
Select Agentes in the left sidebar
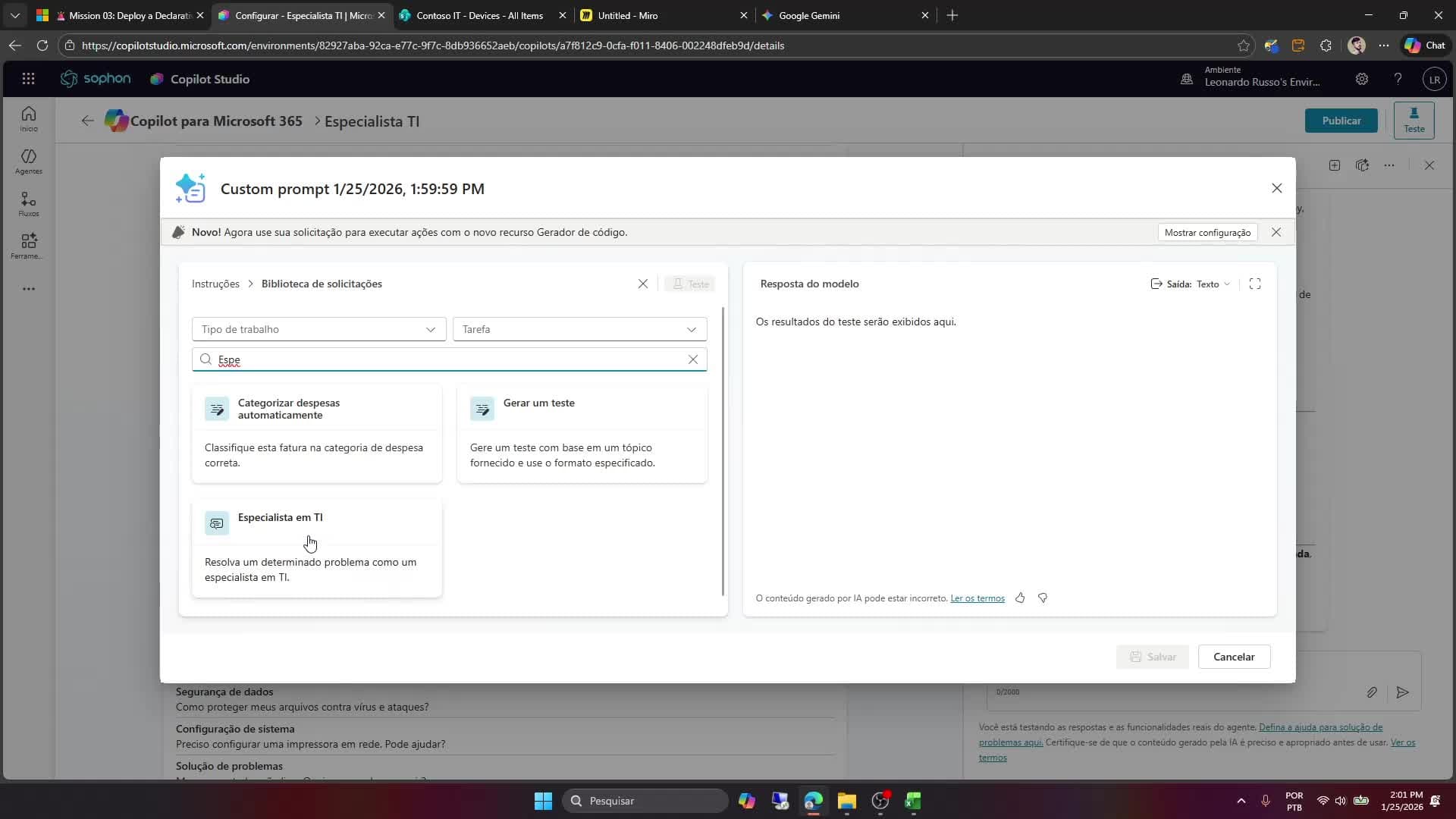tap(28, 161)
